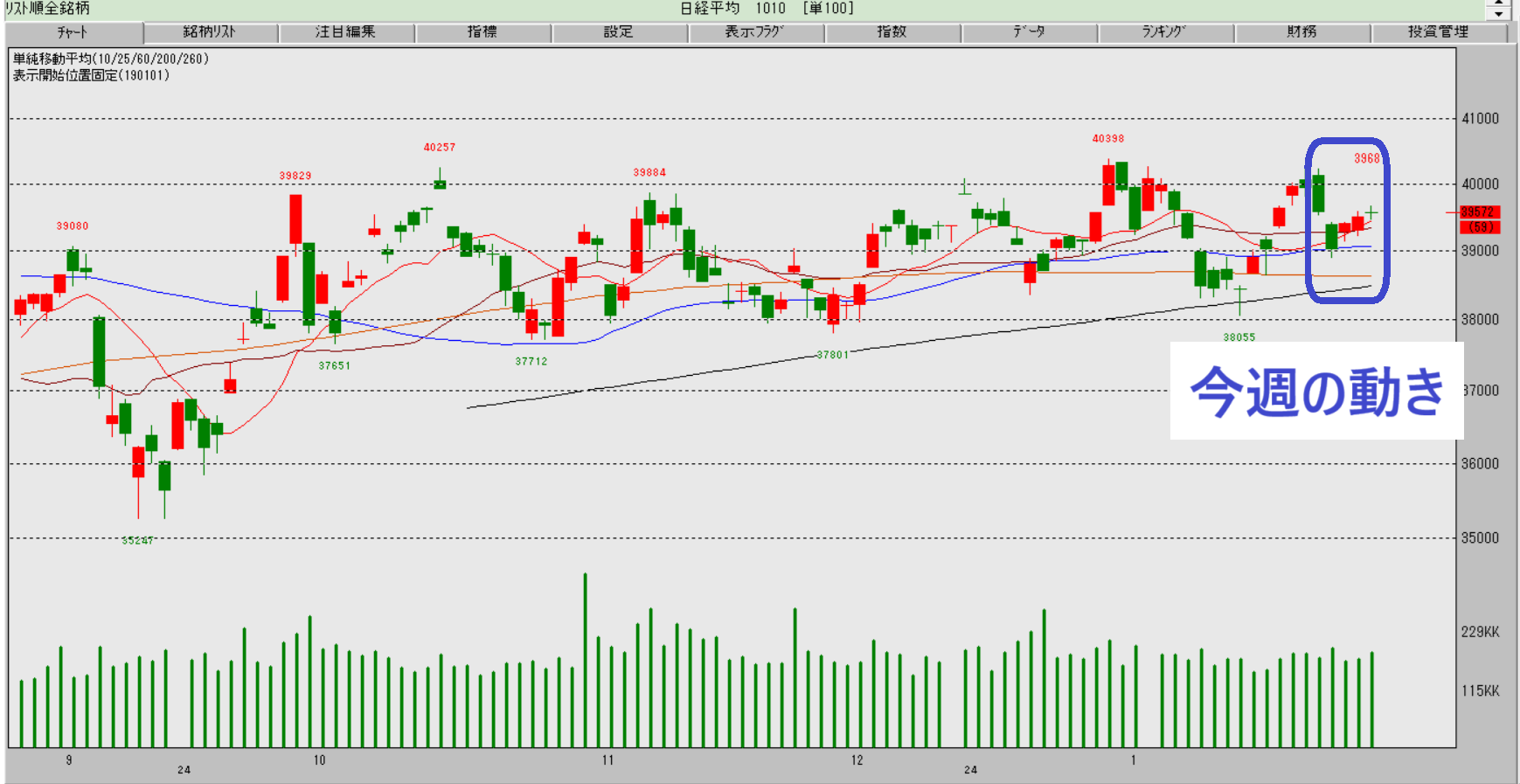Click the month 10 marker on the time axis

[320, 760]
